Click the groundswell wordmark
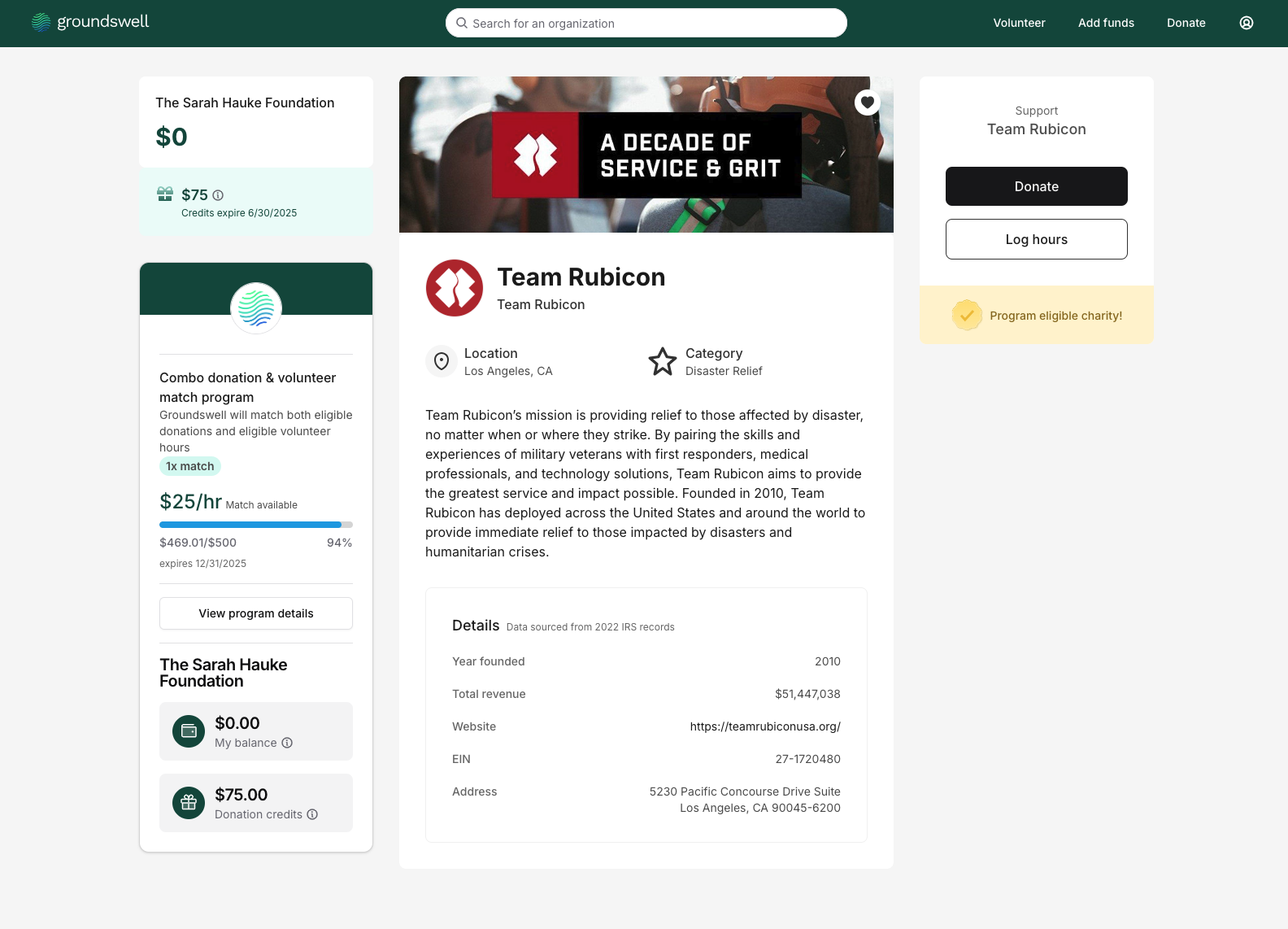Screen dimensions: 1288x929 pyautogui.click(x=103, y=22)
